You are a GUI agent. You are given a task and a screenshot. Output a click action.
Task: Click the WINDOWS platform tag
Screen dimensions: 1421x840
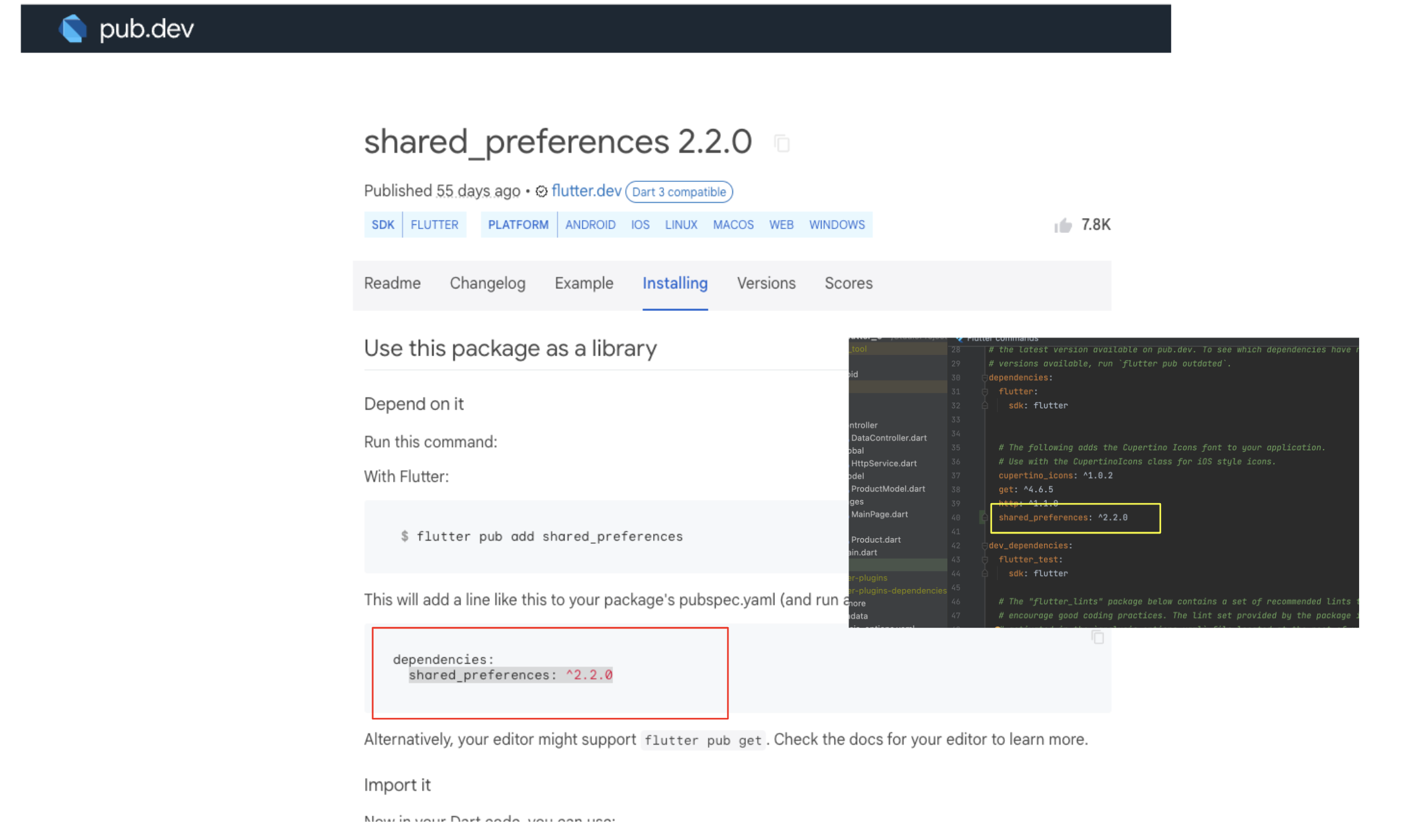(x=836, y=225)
